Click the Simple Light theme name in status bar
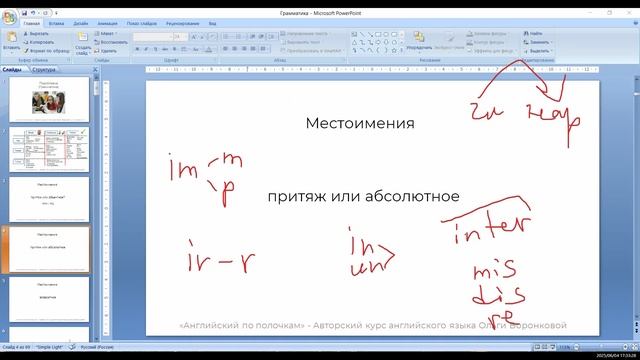The height and width of the screenshot is (360, 640). (x=49, y=347)
